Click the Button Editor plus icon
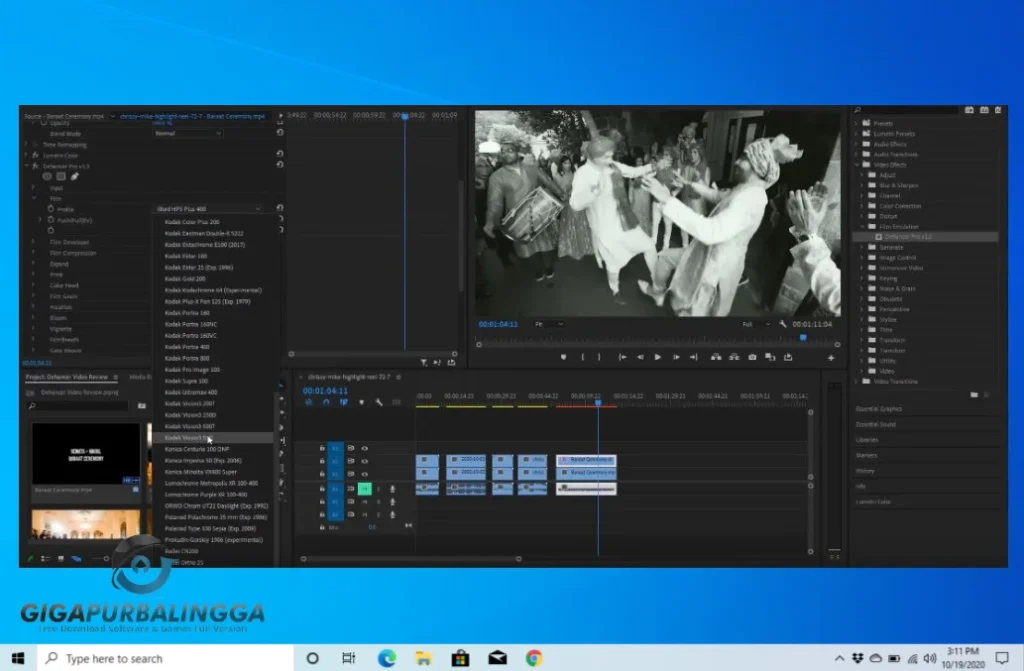 (830, 357)
